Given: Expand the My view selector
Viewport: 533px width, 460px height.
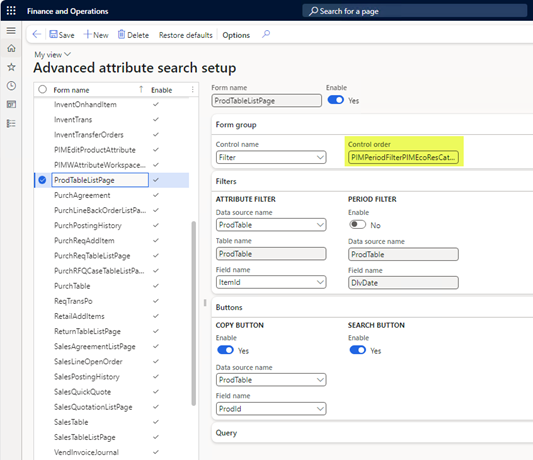Looking at the screenshot, I should click(x=52, y=54).
